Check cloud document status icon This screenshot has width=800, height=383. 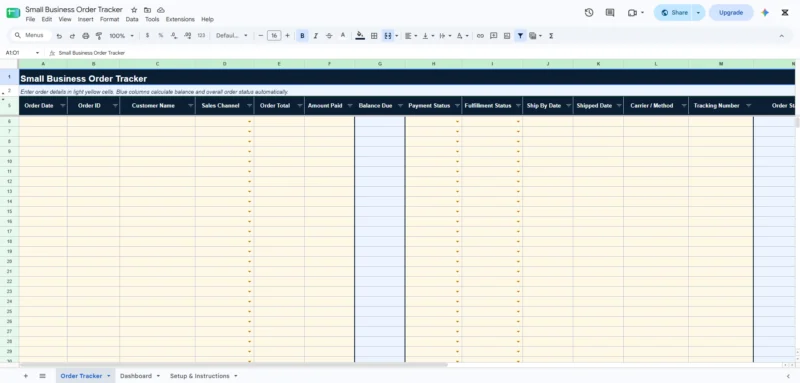pos(161,10)
